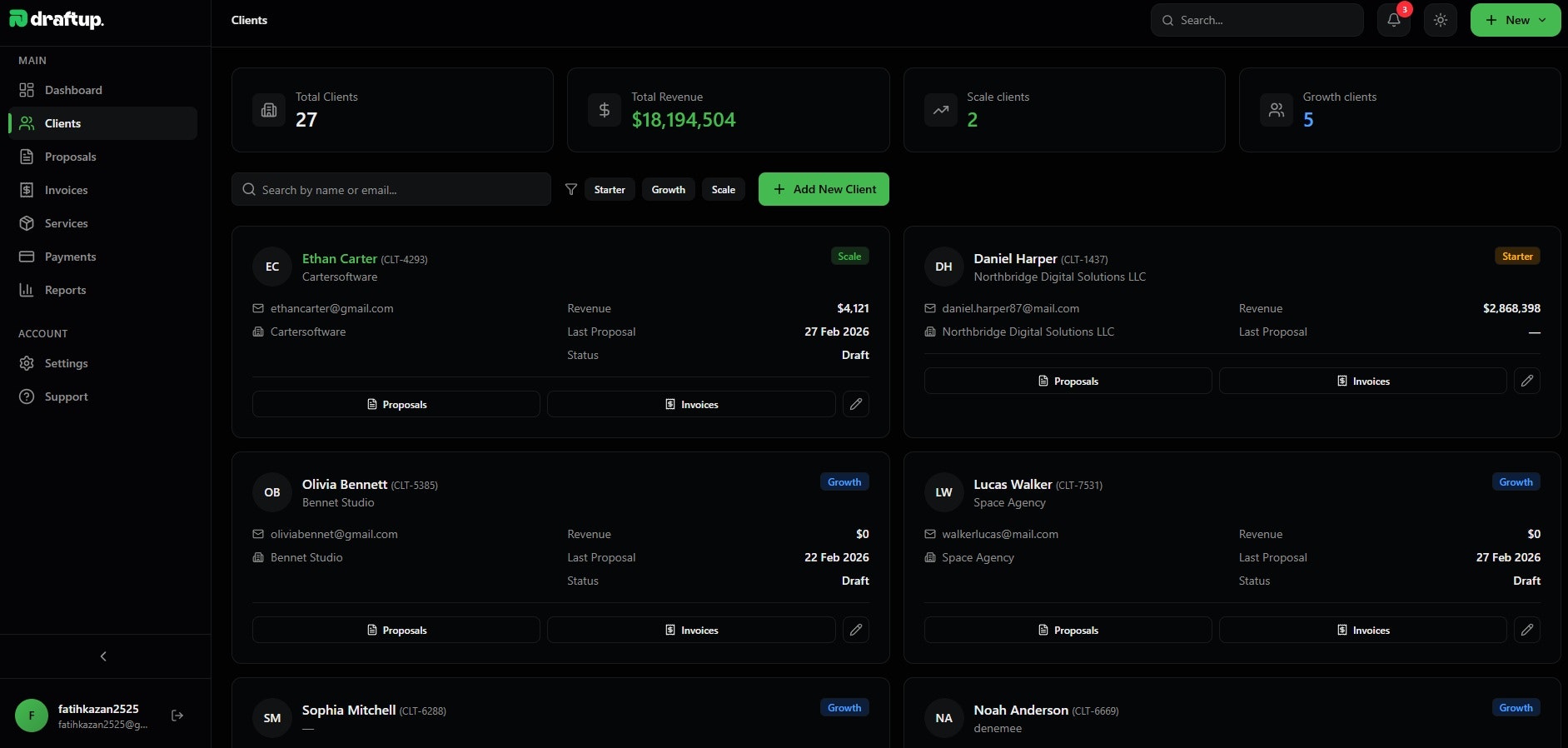Edit Lucas Walker with pencil icon

pos(1527,630)
